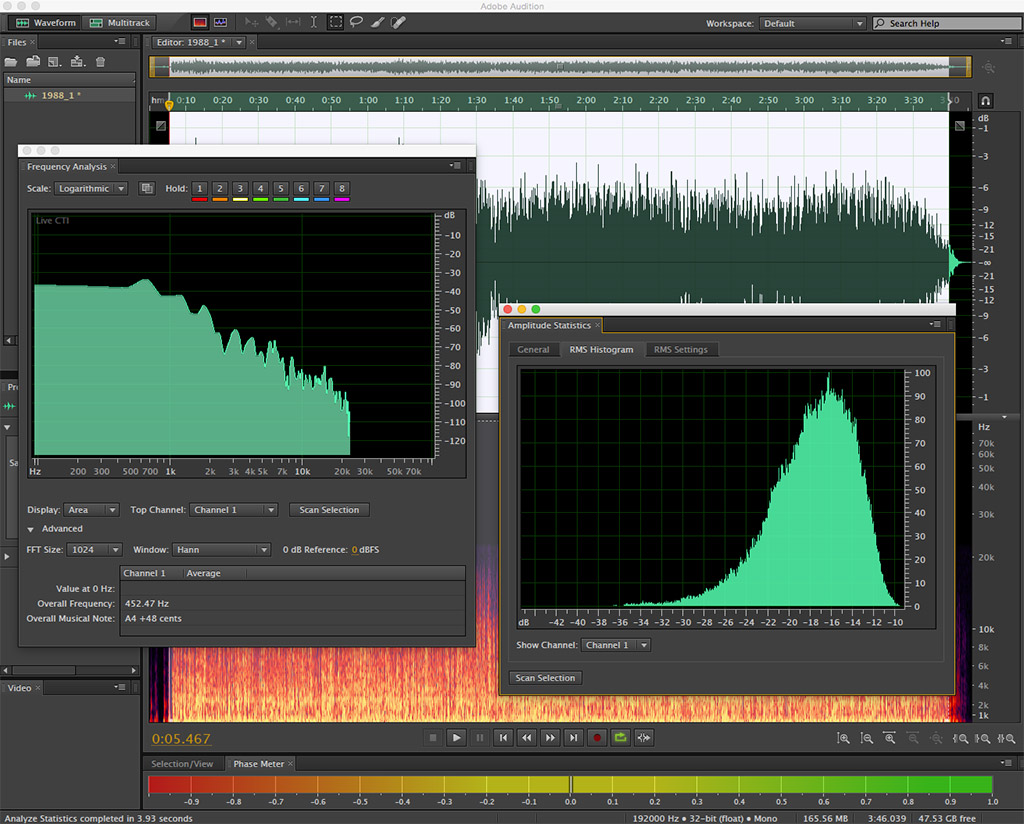Click the copy graph icon beside Scale

[x=147, y=188]
